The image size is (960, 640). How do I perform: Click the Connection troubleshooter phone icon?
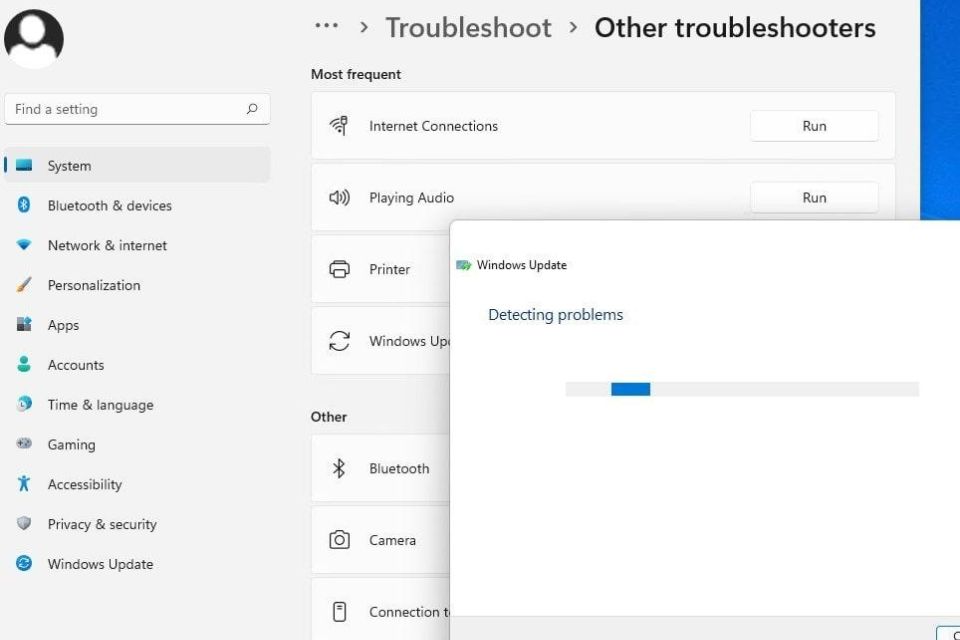tap(339, 611)
